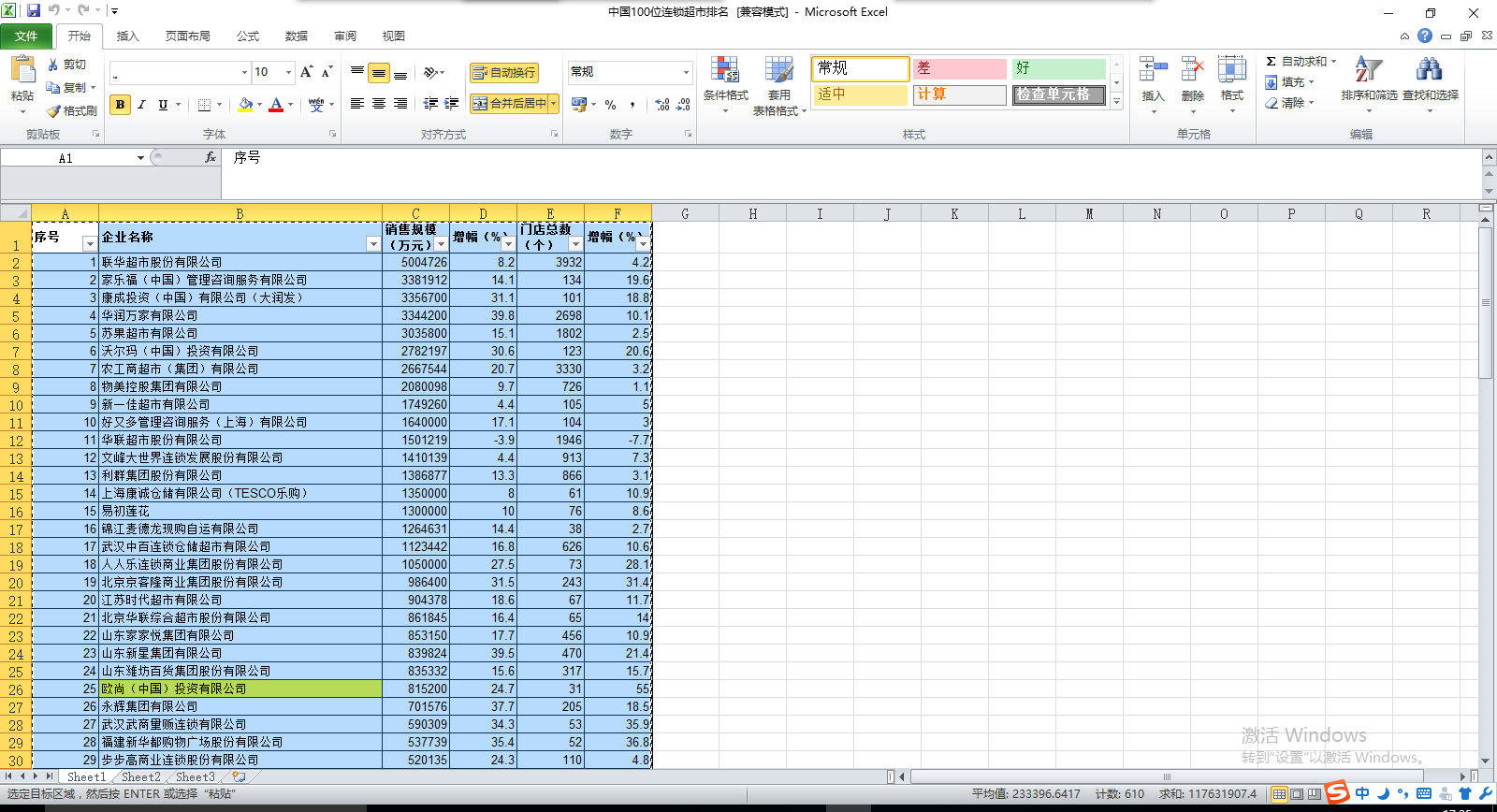Apply the Good (好) cell style

[x=1058, y=68]
